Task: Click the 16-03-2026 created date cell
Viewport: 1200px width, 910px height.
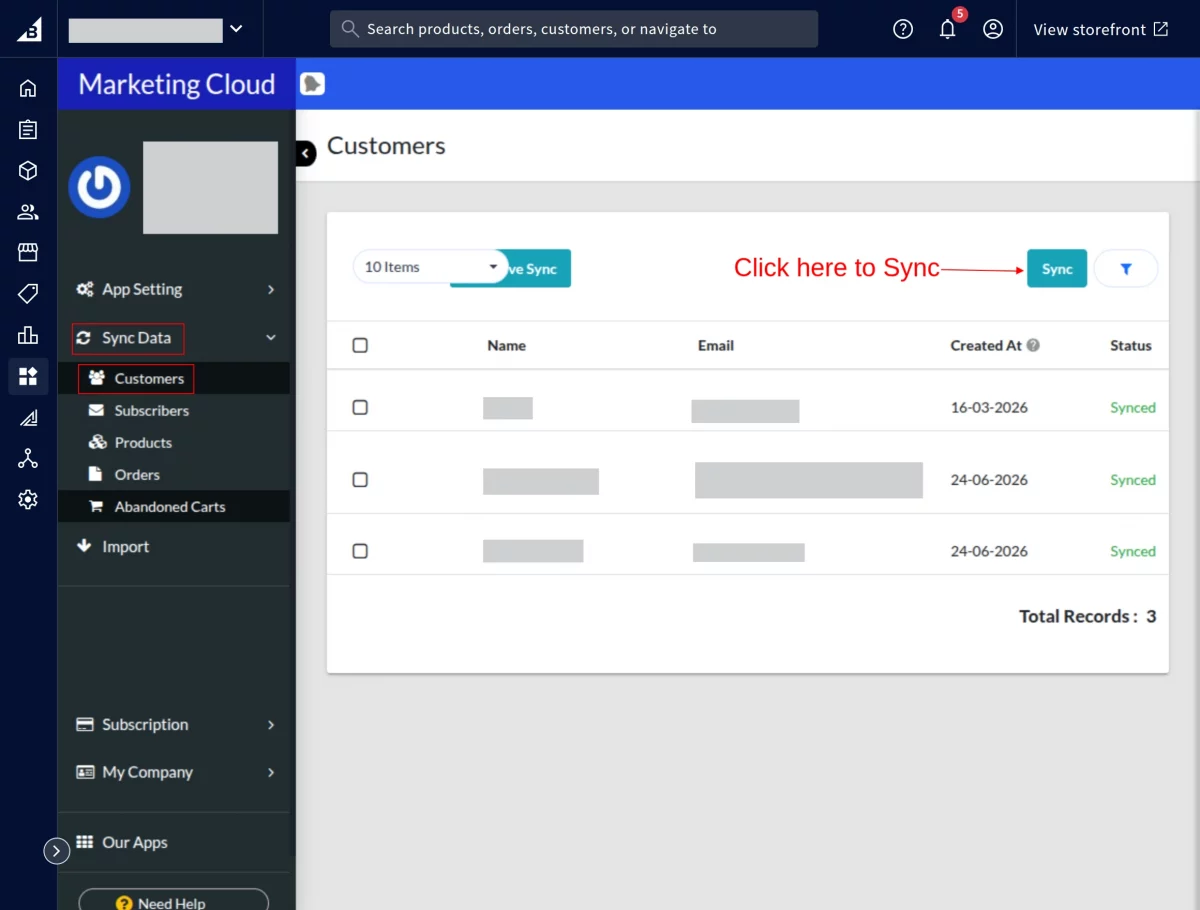Action: coord(989,407)
